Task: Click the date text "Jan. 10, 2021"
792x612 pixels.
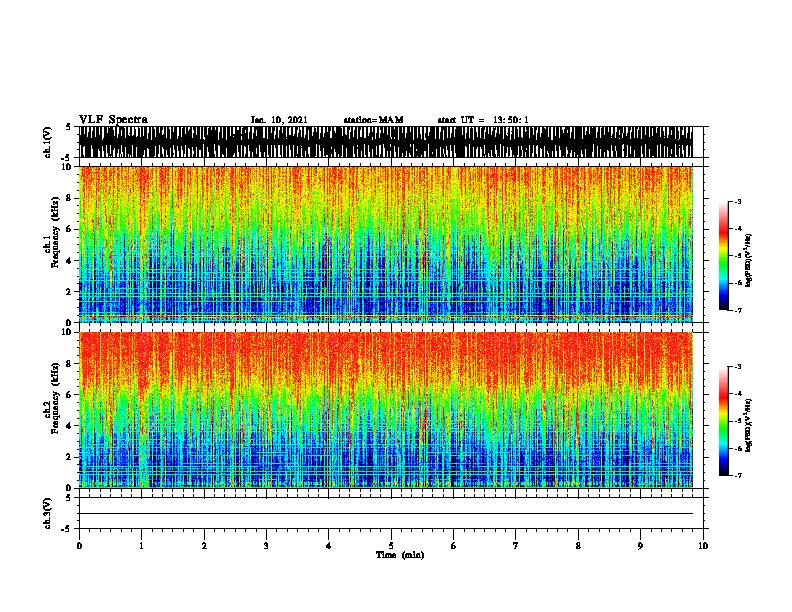Action: pos(279,120)
